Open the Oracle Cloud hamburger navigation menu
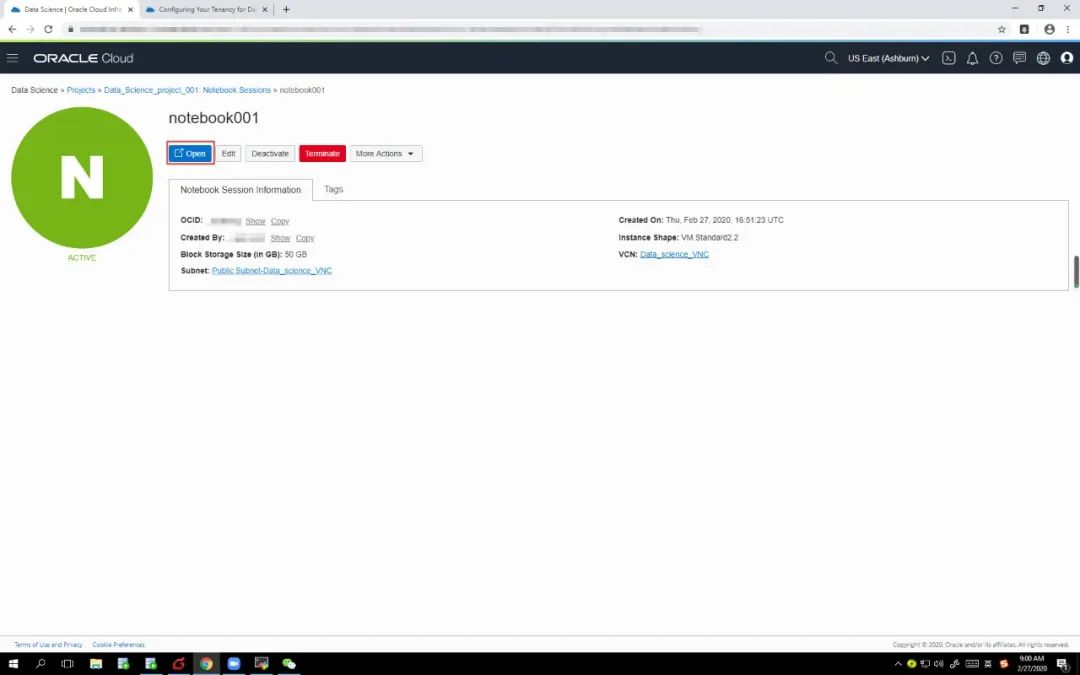The width and height of the screenshot is (1080, 675). [12, 58]
